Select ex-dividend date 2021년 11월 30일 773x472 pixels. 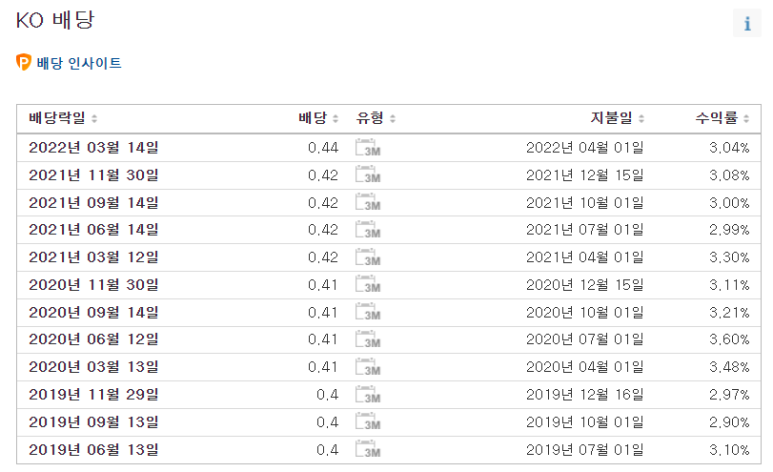pos(94,175)
